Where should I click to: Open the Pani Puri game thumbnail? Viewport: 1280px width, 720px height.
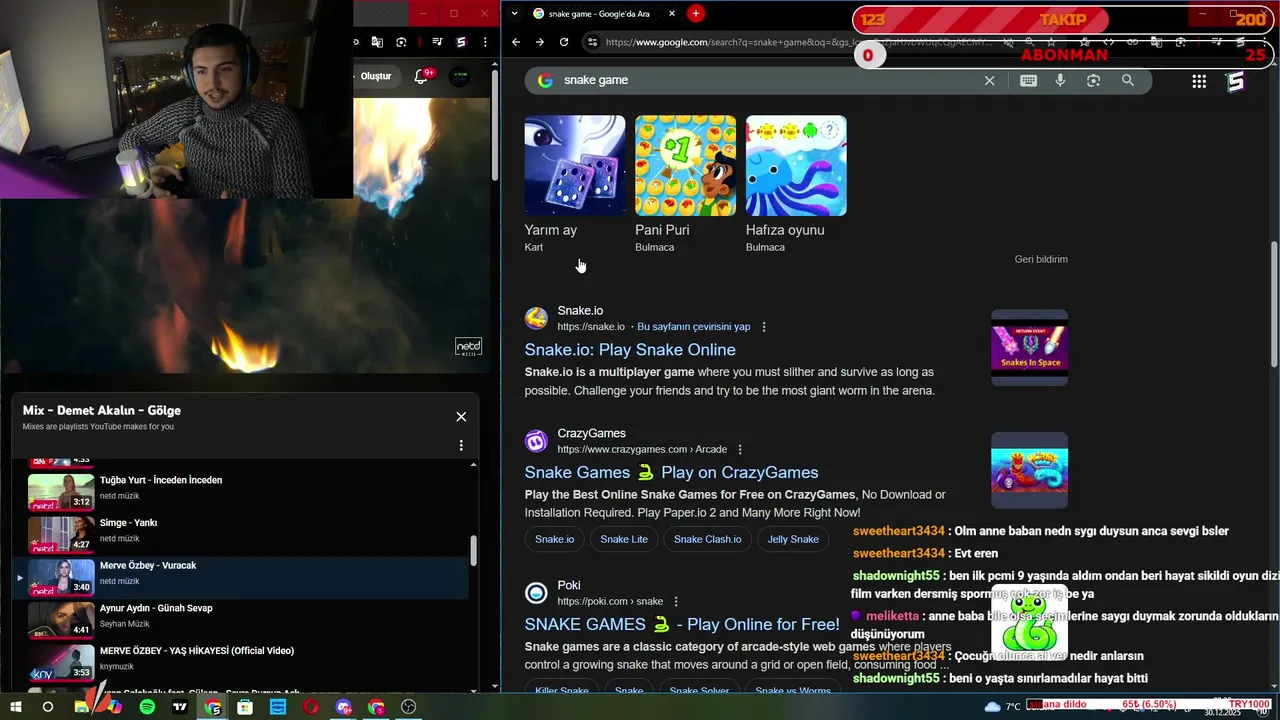click(x=685, y=165)
